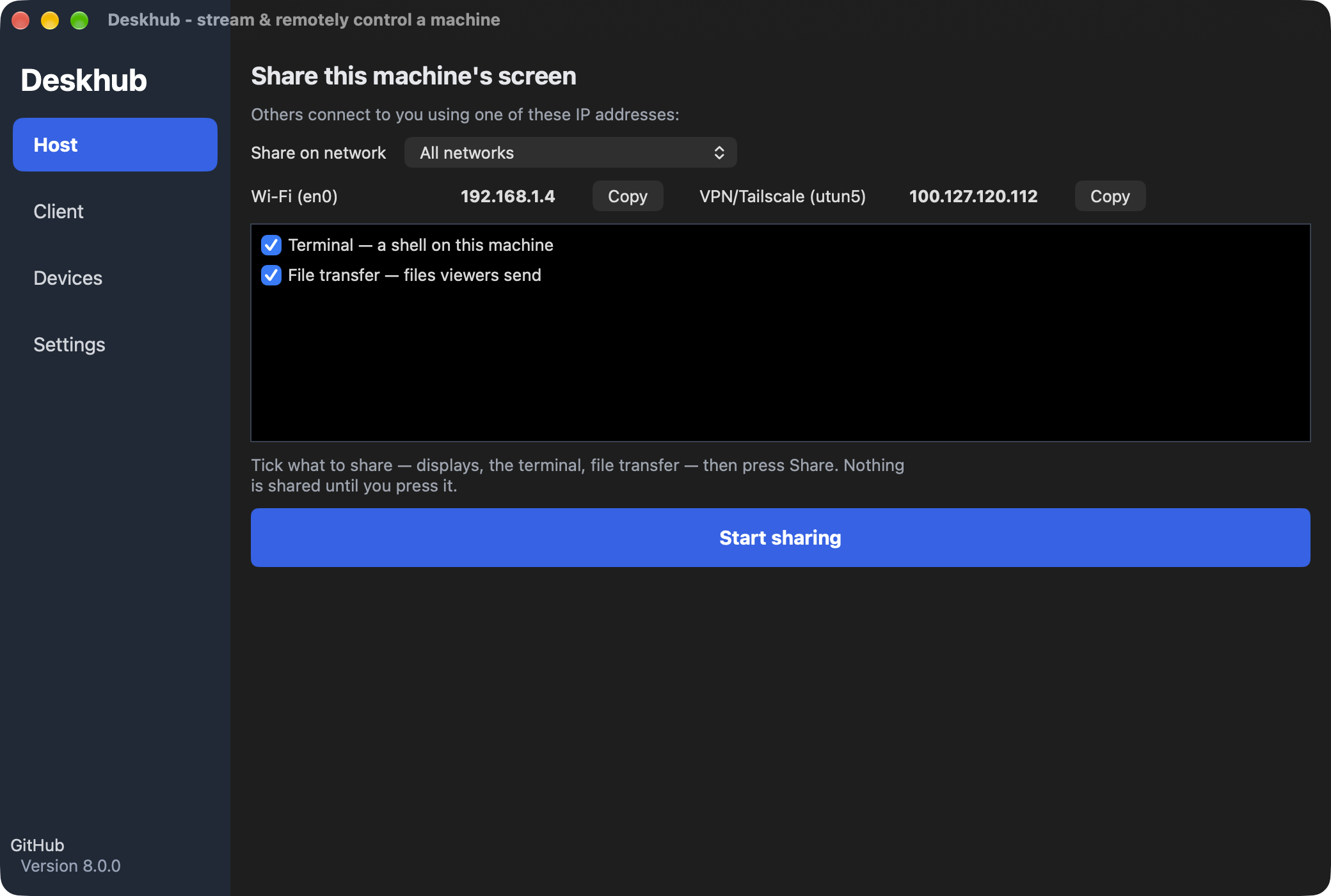Click the window title bar text
Screen dimensions: 1331x896
(x=304, y=20)
